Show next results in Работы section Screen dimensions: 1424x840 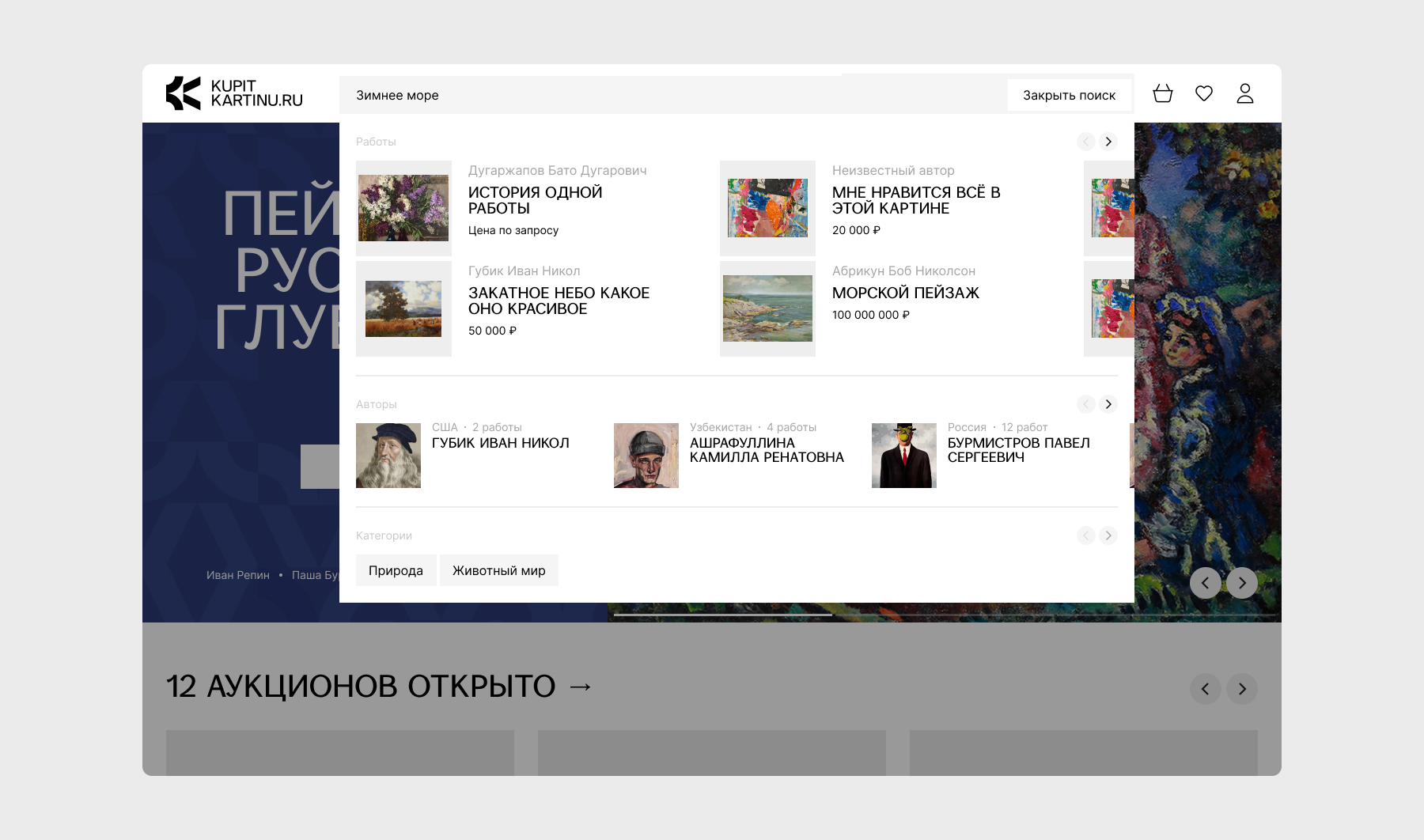click(1108, 142)
